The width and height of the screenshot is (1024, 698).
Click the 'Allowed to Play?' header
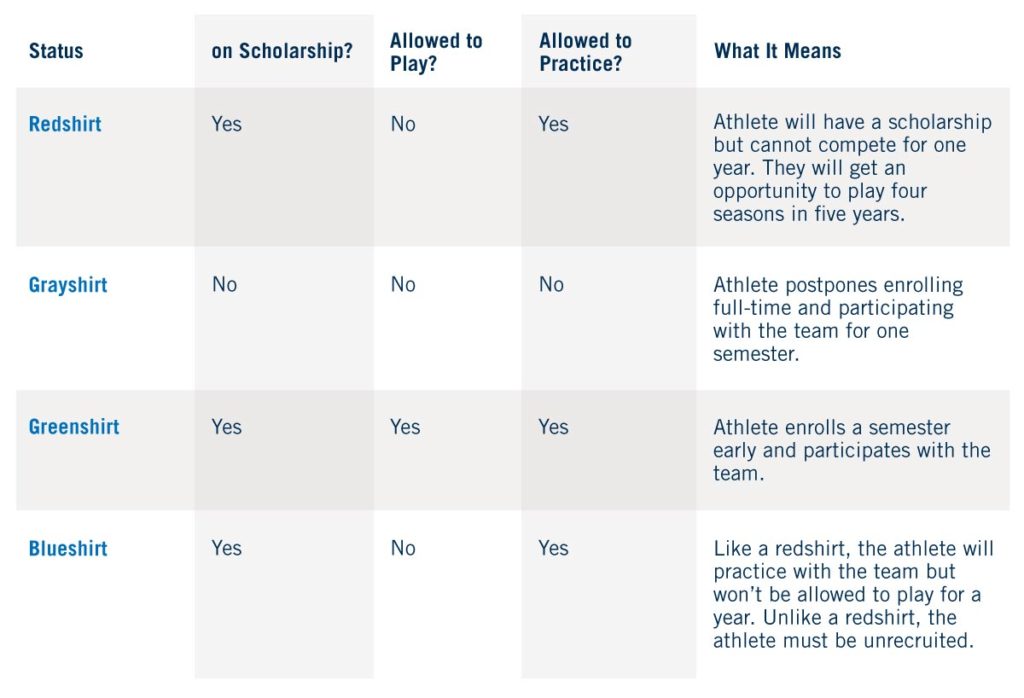coord(436,51)
